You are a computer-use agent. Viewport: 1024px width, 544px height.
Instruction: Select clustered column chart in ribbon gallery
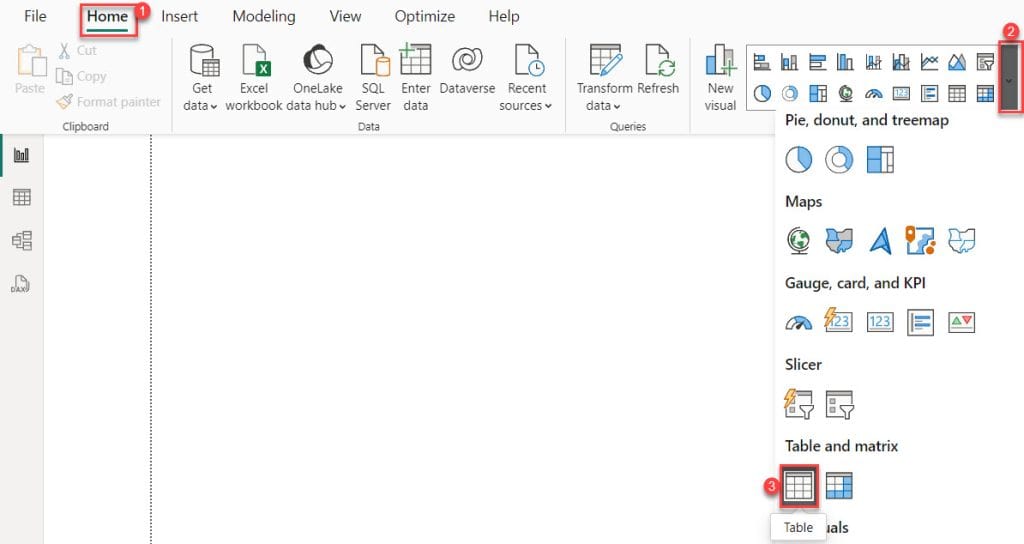[x=845, y=62]
